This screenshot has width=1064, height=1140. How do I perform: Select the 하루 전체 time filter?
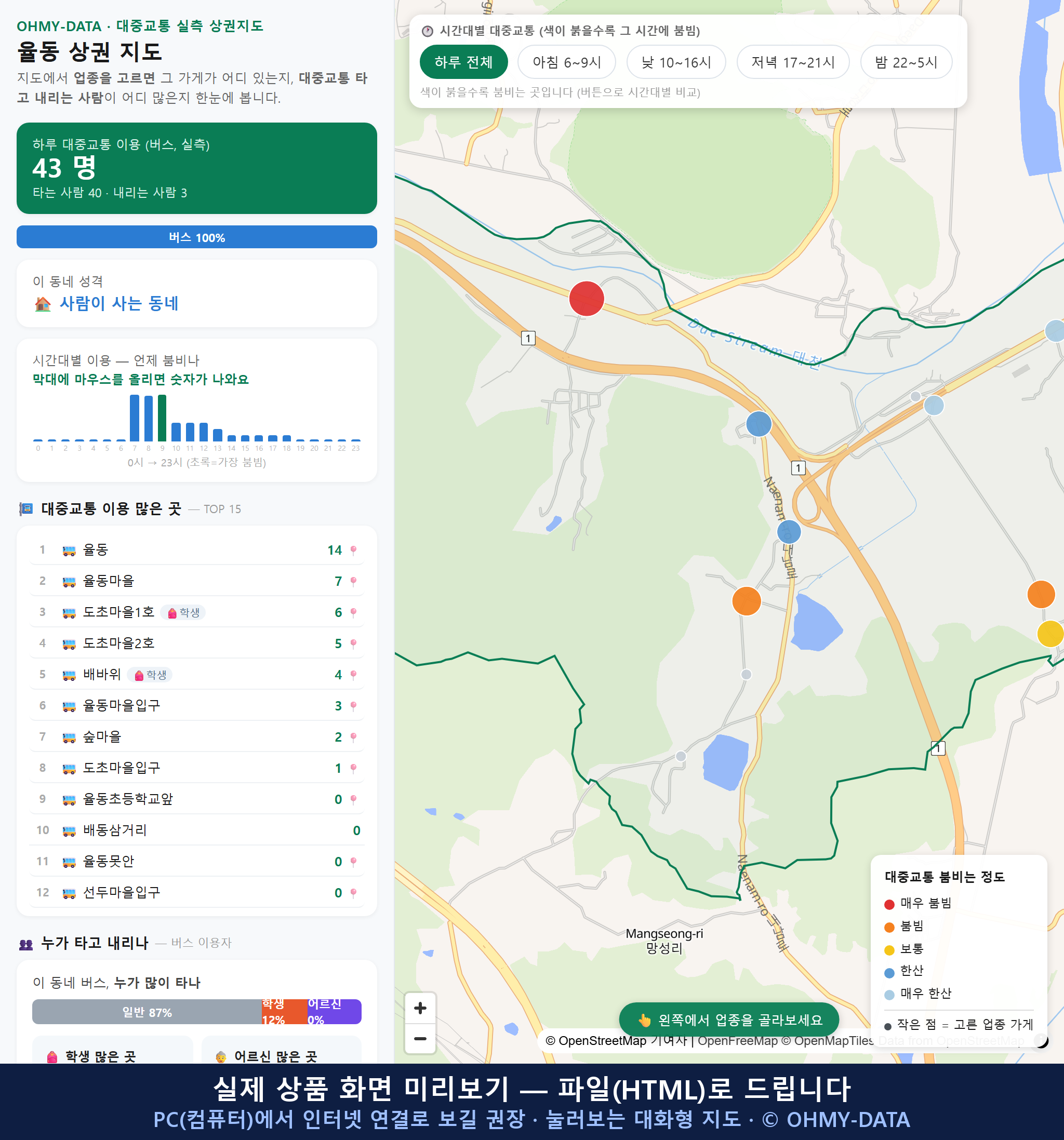coord(463,62)
